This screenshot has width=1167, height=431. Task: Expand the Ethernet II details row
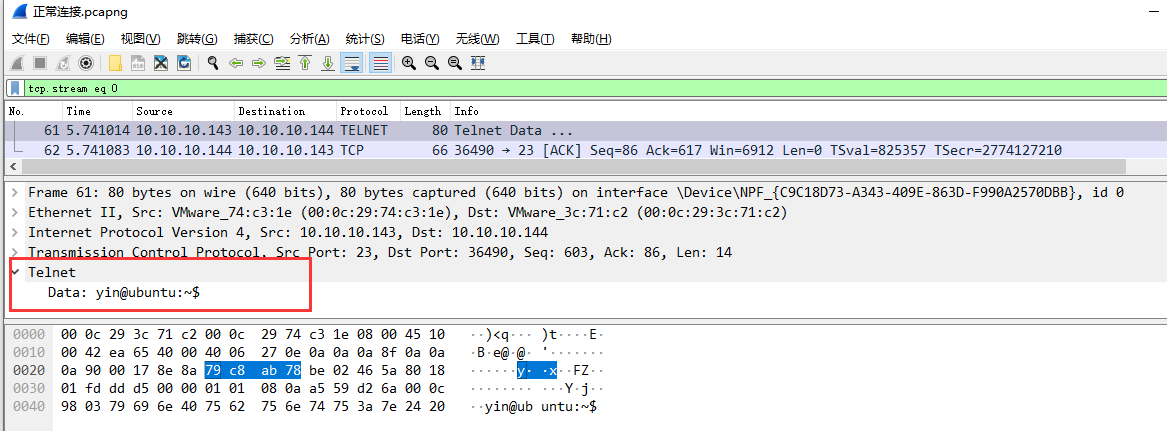(x=15, y=212)
